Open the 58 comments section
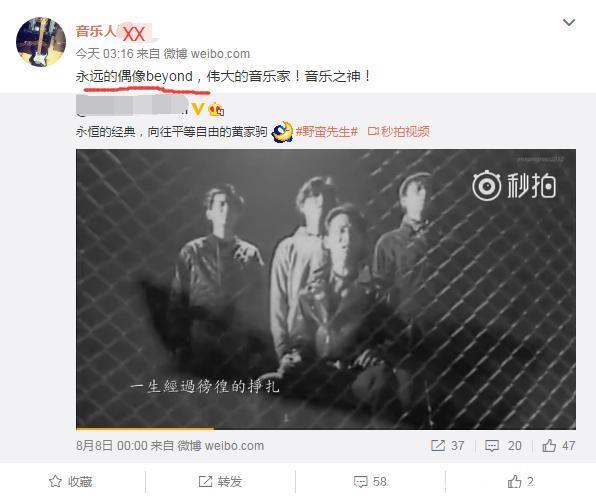The width and height of the screenshot is (596, 498). pyautogui.click(x=370, y=482)
